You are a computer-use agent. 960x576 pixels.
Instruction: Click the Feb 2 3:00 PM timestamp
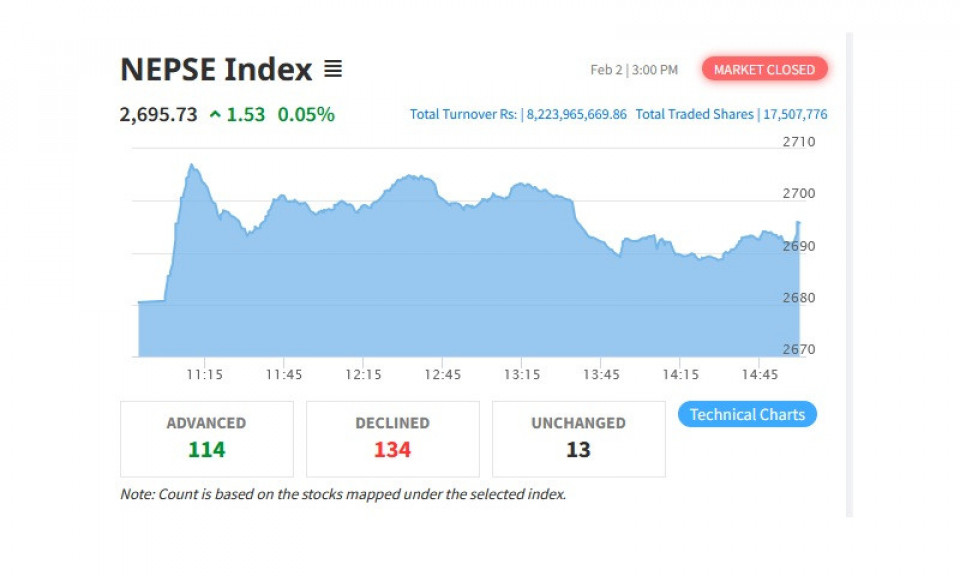634,70
